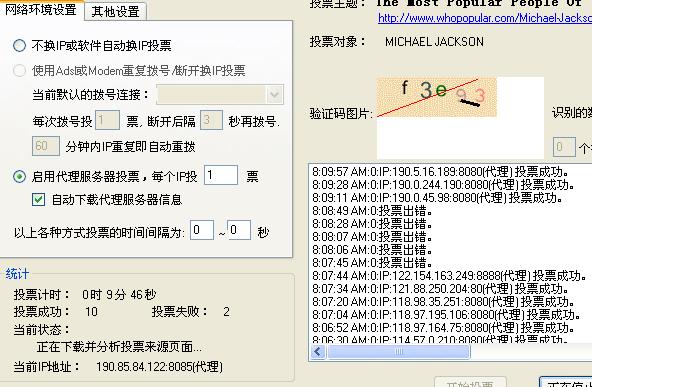Viewport: 683px width, 387px height.
Task: Click the minimum vote interval seconds field
Action: point(202,230)
